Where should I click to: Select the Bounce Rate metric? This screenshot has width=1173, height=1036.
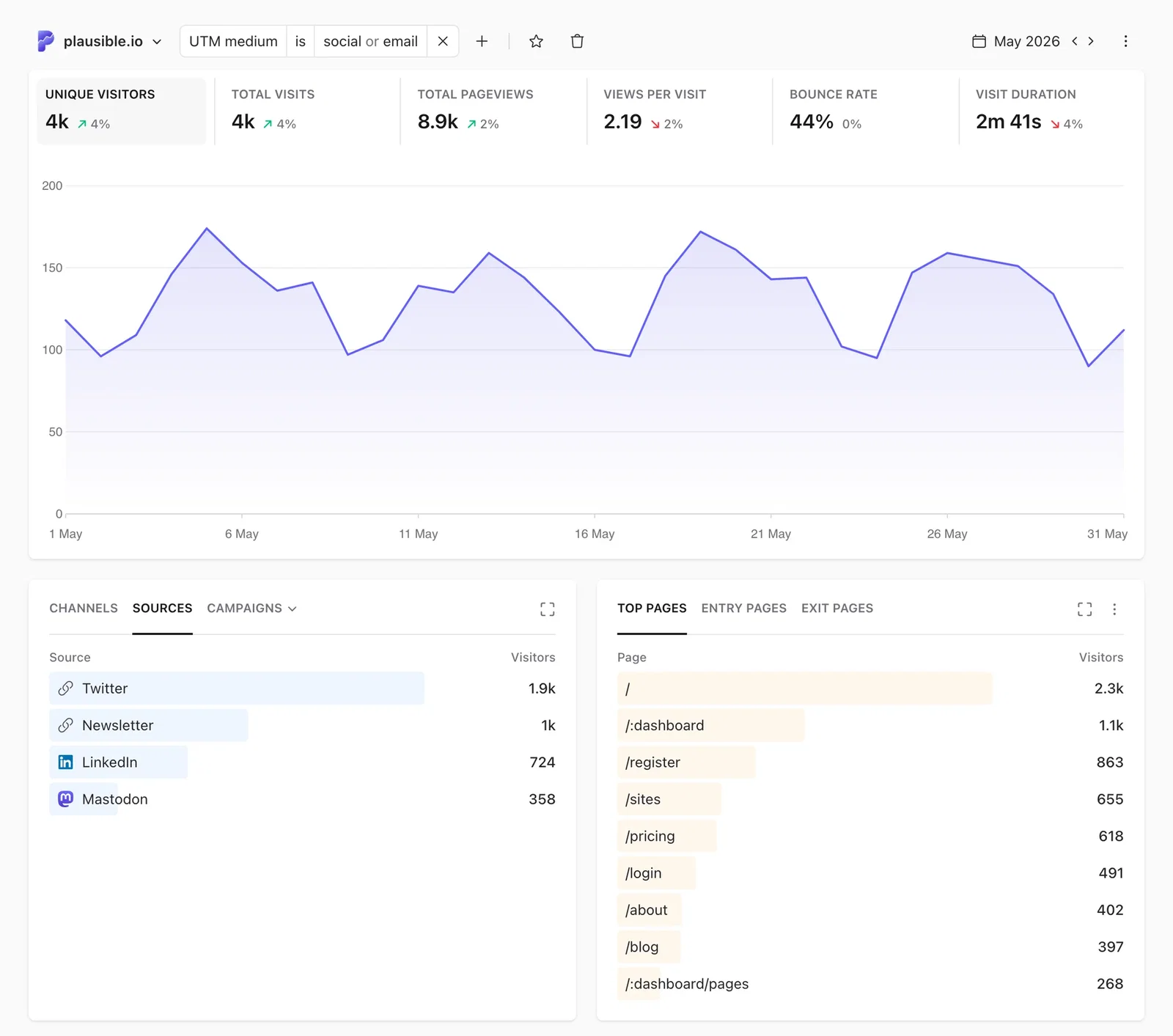(866, 111)
